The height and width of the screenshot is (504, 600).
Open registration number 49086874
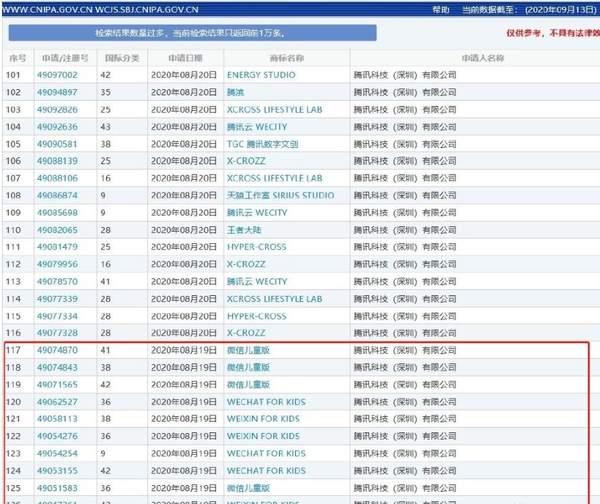tap(57, 195)
